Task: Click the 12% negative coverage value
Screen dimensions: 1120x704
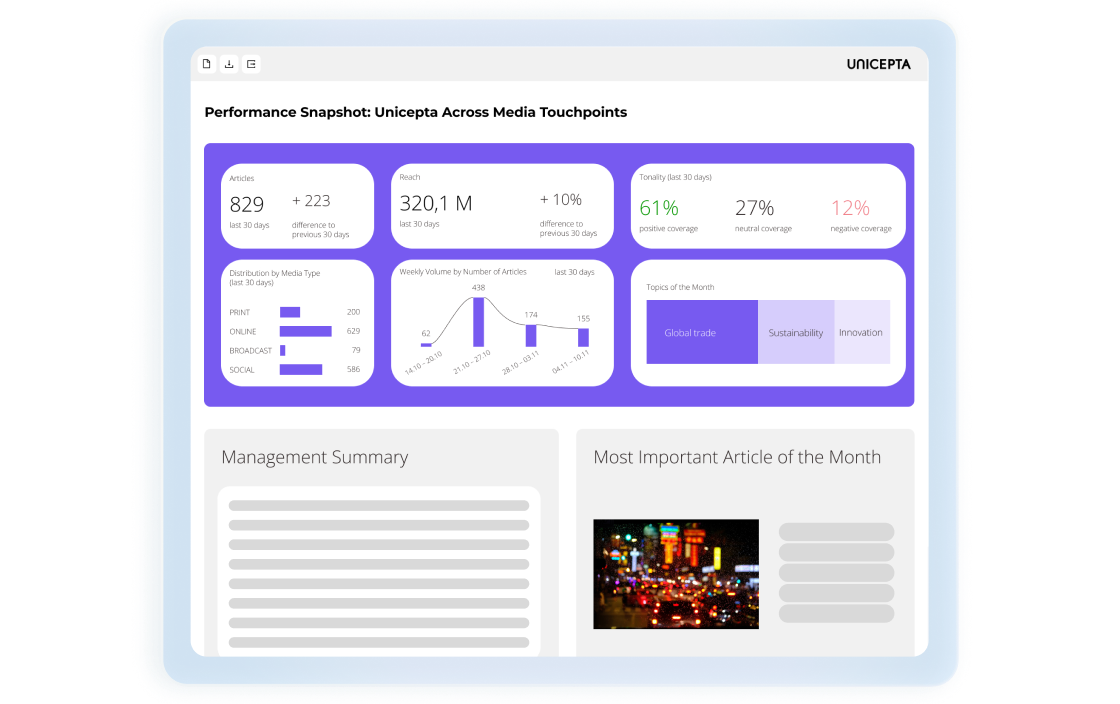Action: tap(850, 208)
